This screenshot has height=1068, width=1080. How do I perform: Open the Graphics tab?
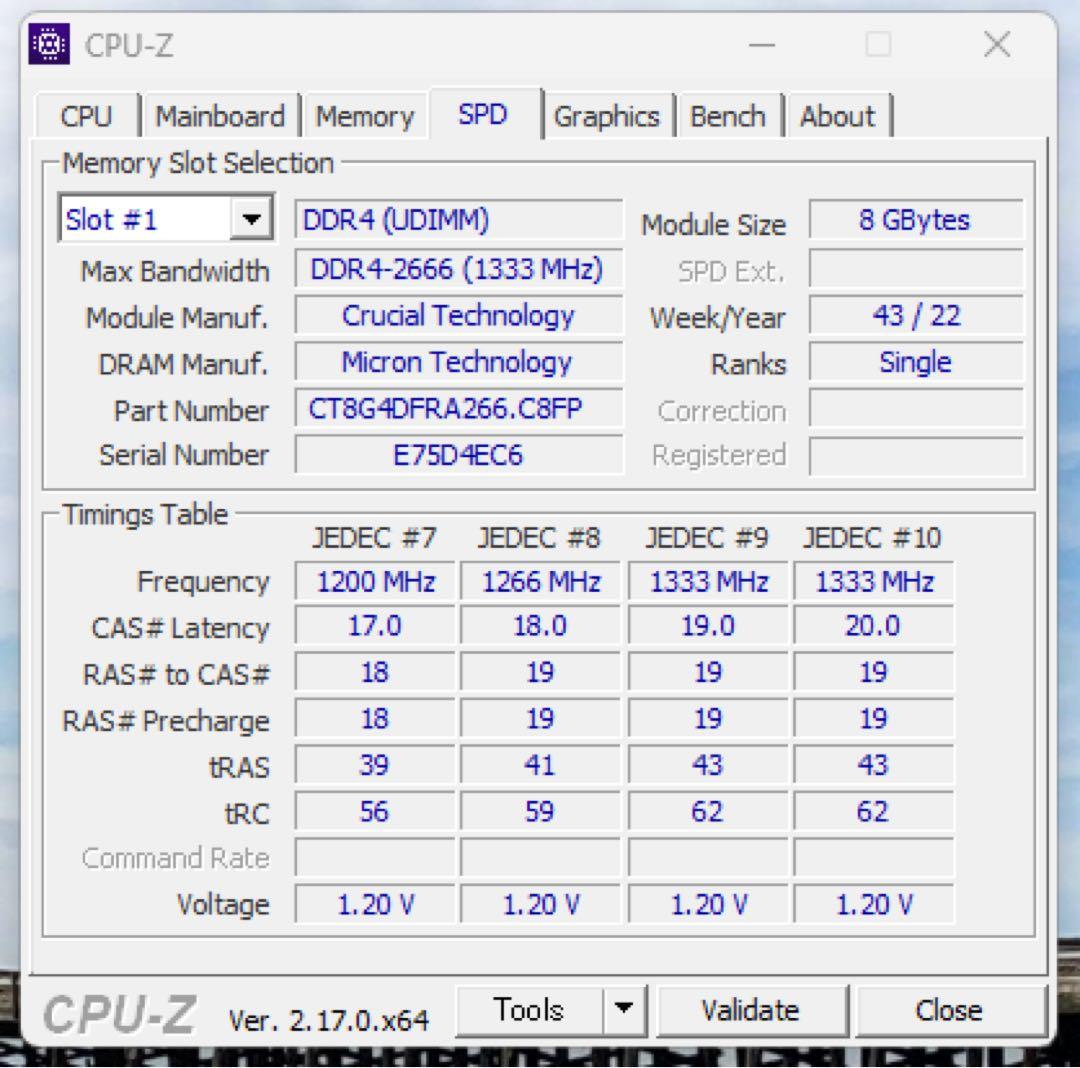(606, 116)
